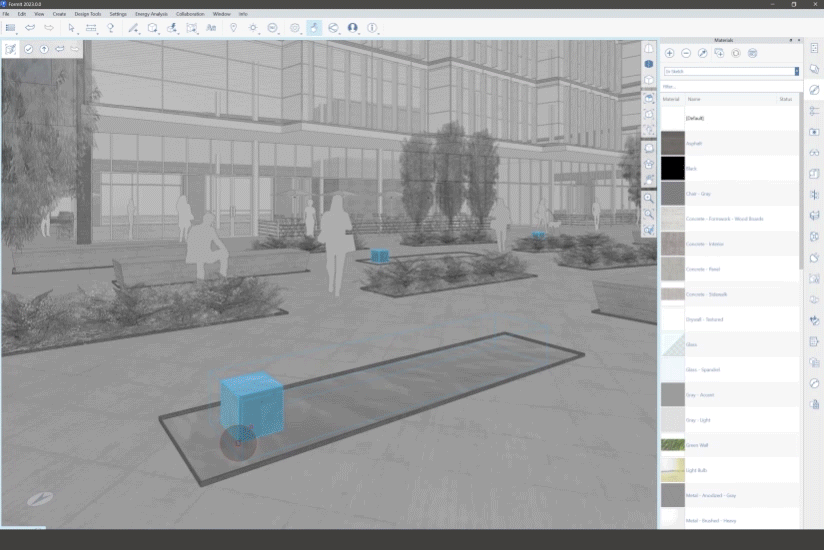
Task: Toggle the highlighted hand tool button
Action: [314, 28]
